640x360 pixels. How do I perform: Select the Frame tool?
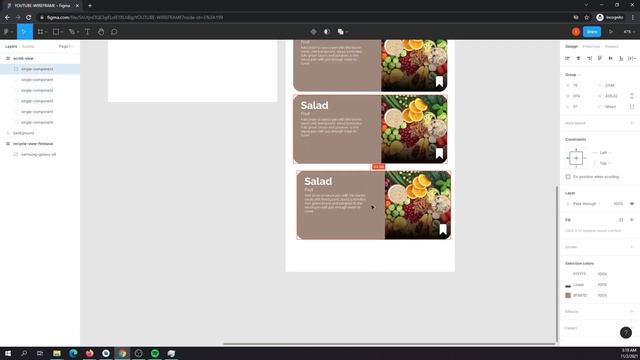(40, 31)
